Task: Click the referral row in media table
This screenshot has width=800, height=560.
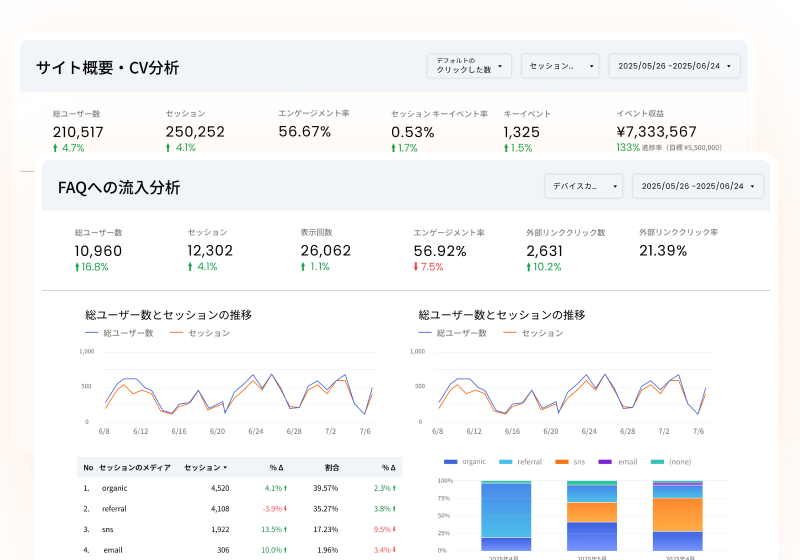Action: (239, 508)
